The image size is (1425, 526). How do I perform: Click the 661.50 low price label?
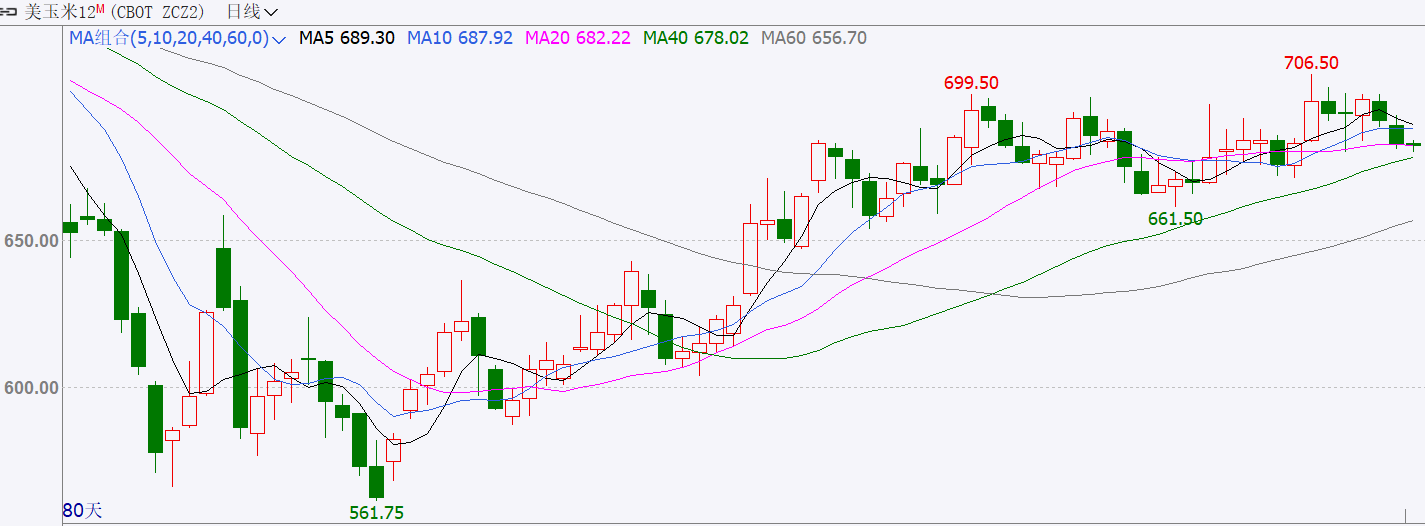pos(1175,219)
